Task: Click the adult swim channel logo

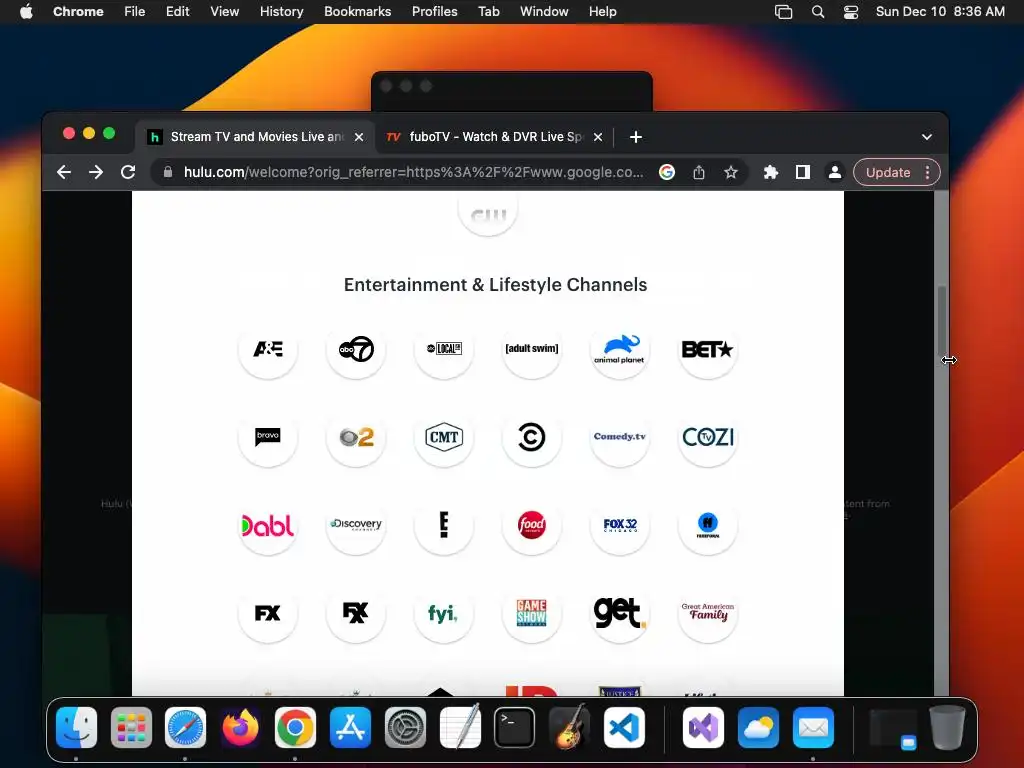Action: [x=532, y=349]
